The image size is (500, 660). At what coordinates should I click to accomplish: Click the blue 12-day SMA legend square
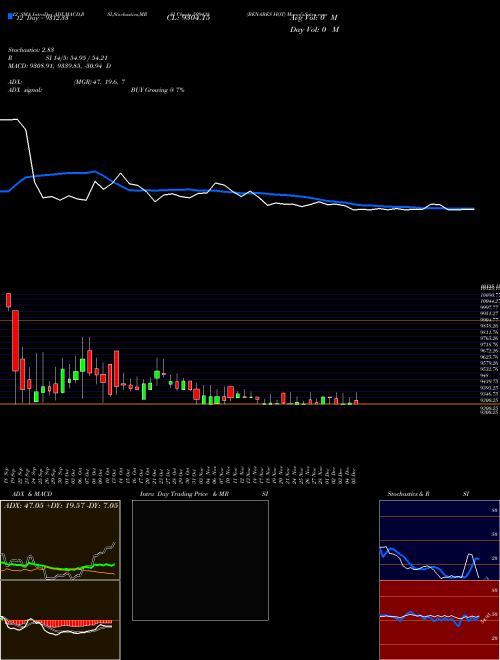tap(10, 17)
